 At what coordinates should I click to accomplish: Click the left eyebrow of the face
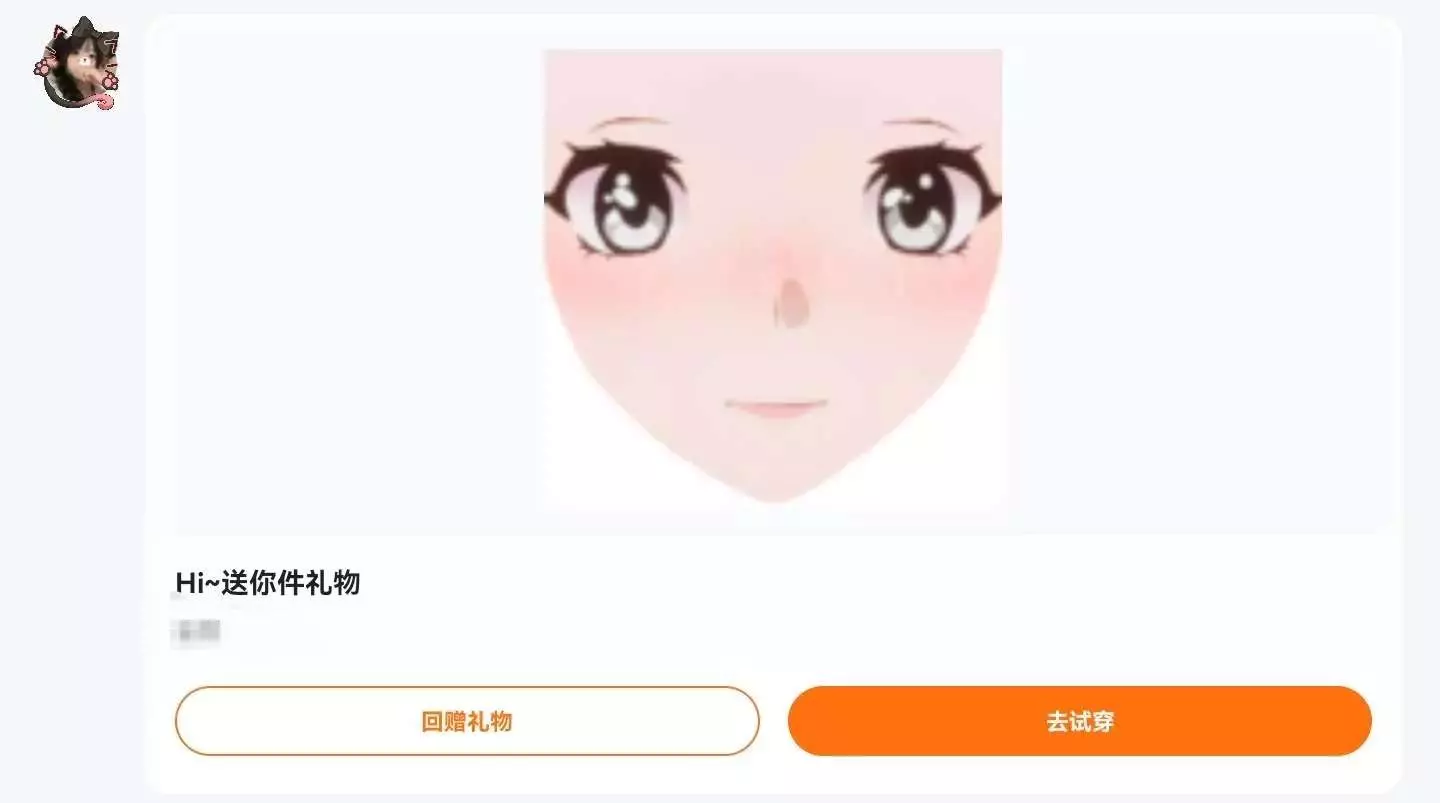tap(628, 124)
